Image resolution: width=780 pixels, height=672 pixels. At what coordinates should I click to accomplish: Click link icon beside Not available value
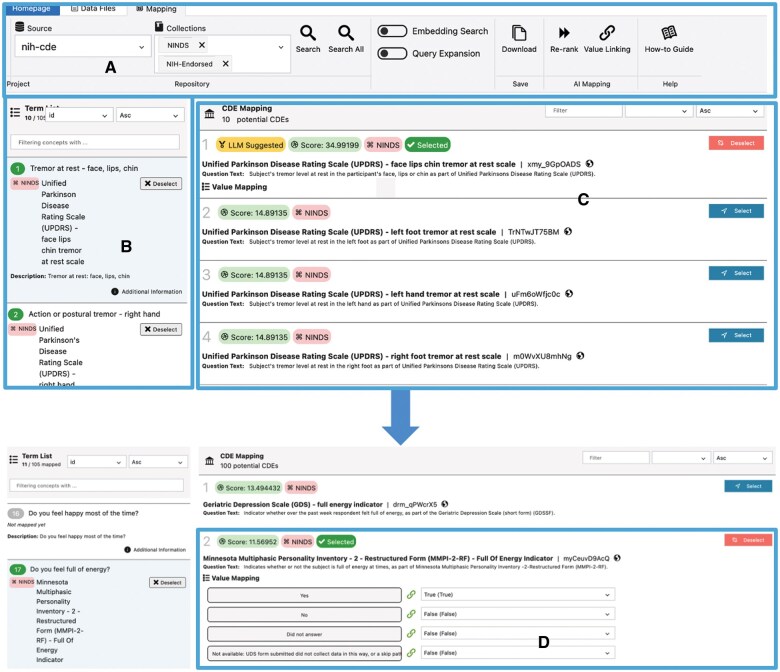[411, 653]
